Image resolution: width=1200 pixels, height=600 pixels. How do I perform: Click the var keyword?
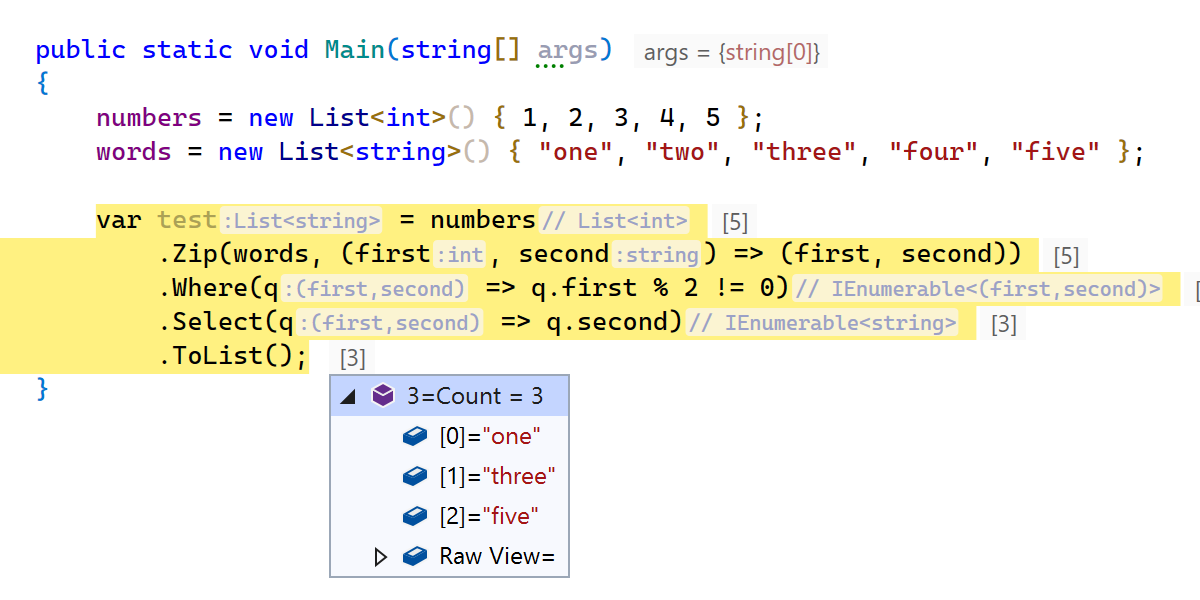119,220
